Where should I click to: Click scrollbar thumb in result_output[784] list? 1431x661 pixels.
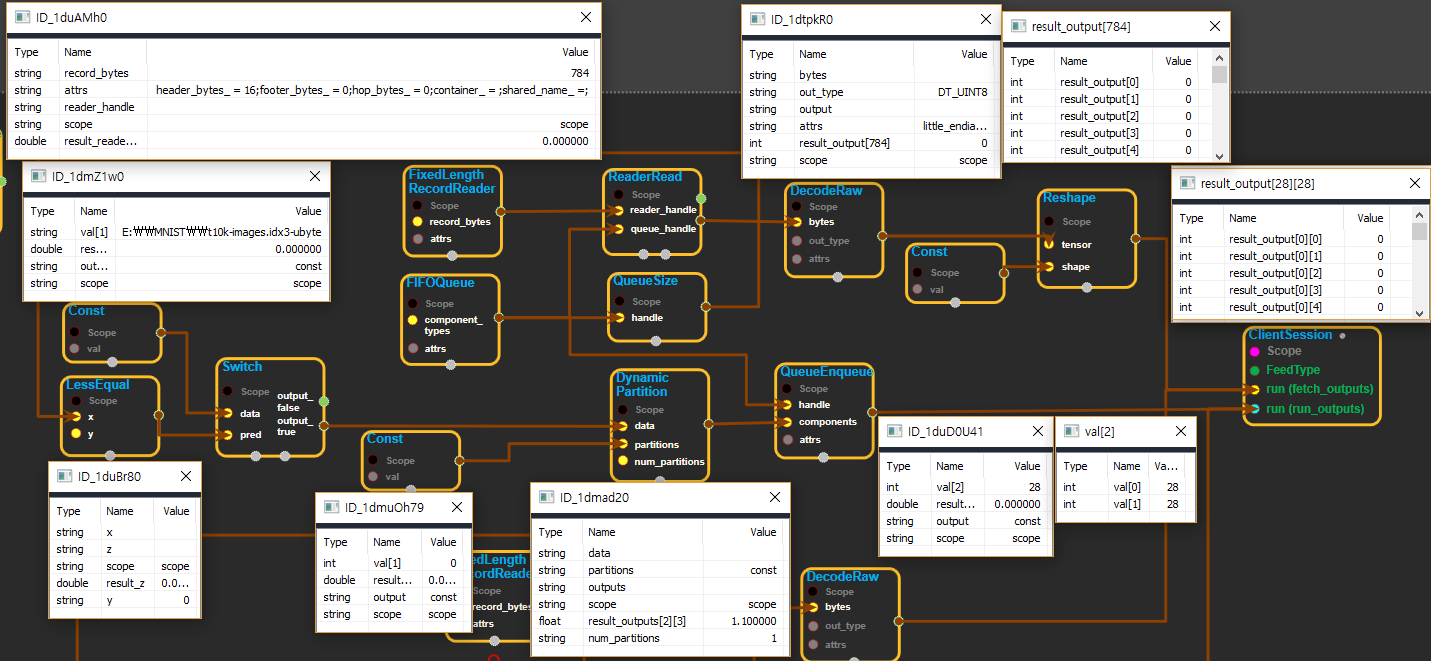1219,75
